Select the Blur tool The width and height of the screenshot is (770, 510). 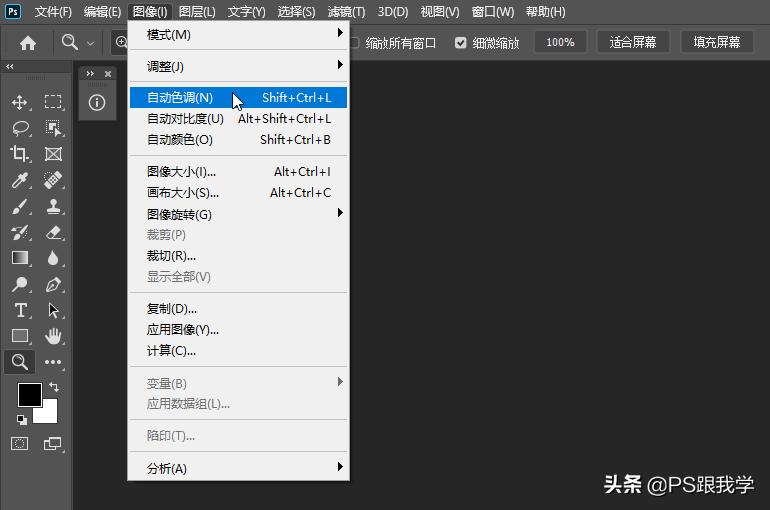53,258
